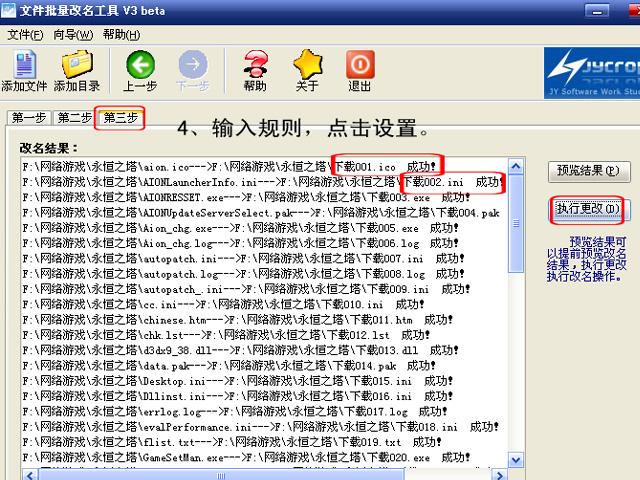Select the errlog.log result row
The height and width of the screenshot is (480, 640).
coord(235,411)
